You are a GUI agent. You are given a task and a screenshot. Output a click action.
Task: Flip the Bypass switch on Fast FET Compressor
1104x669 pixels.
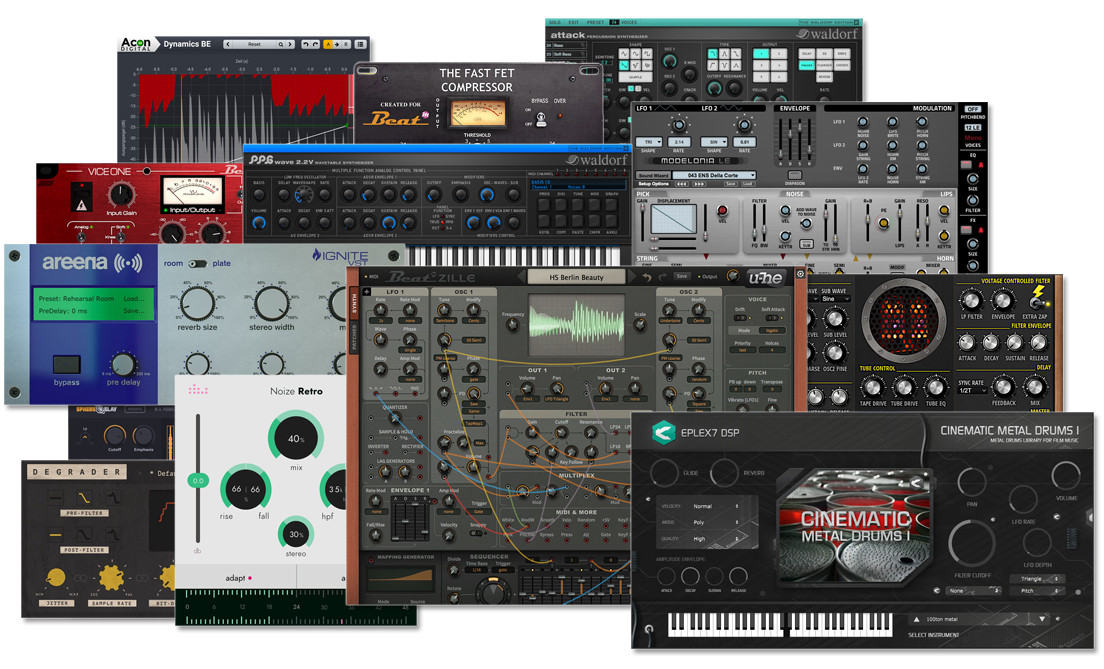[x=541, y=119]
